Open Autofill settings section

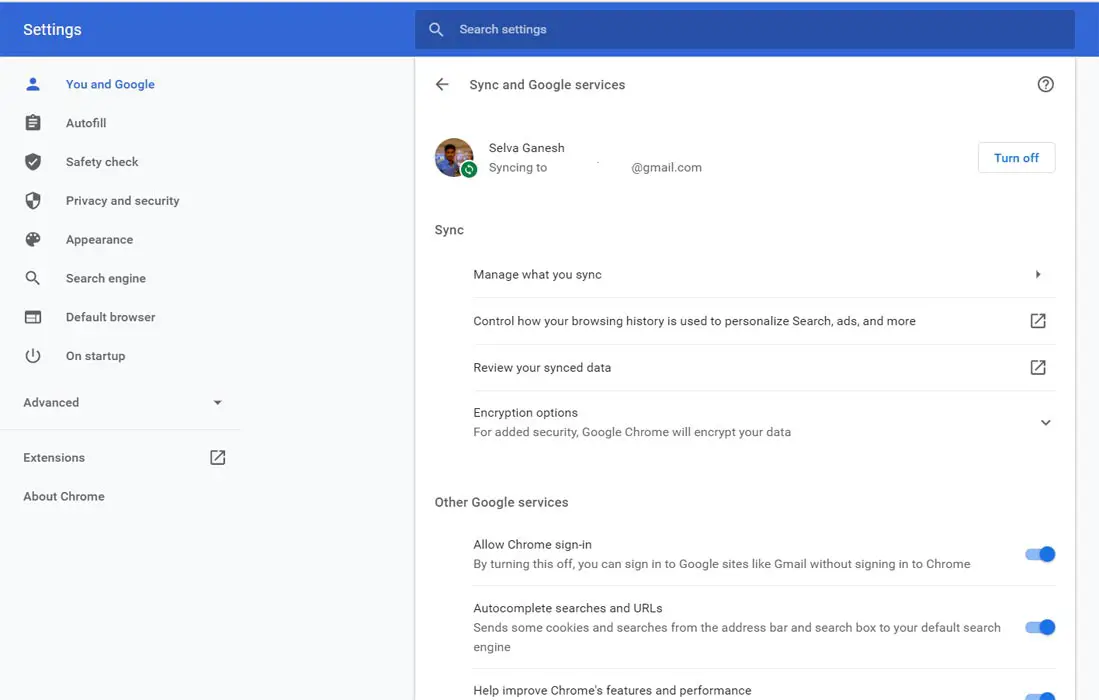[x=86, y=123]
